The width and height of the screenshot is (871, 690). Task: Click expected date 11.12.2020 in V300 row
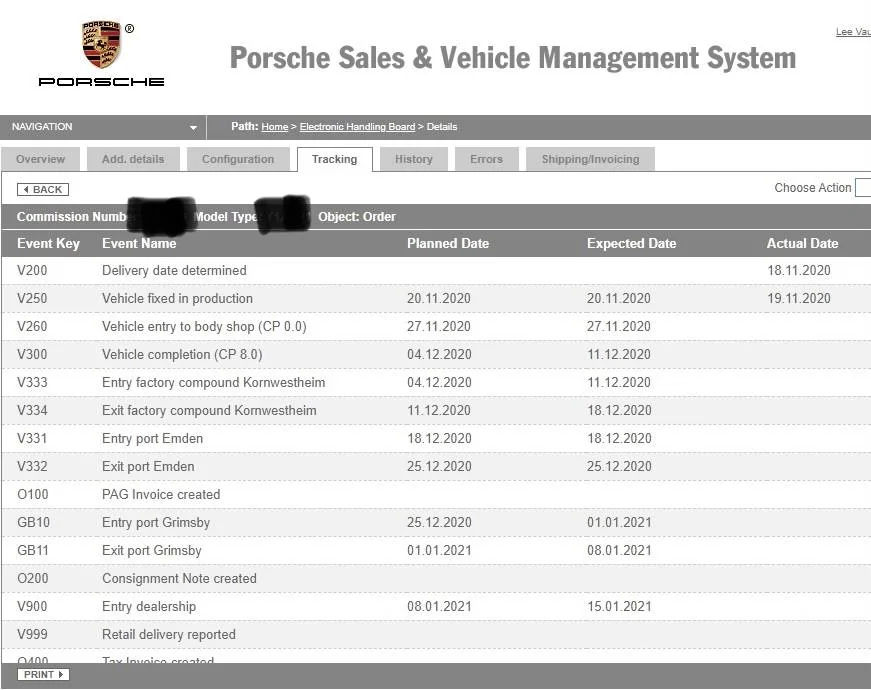619,354
